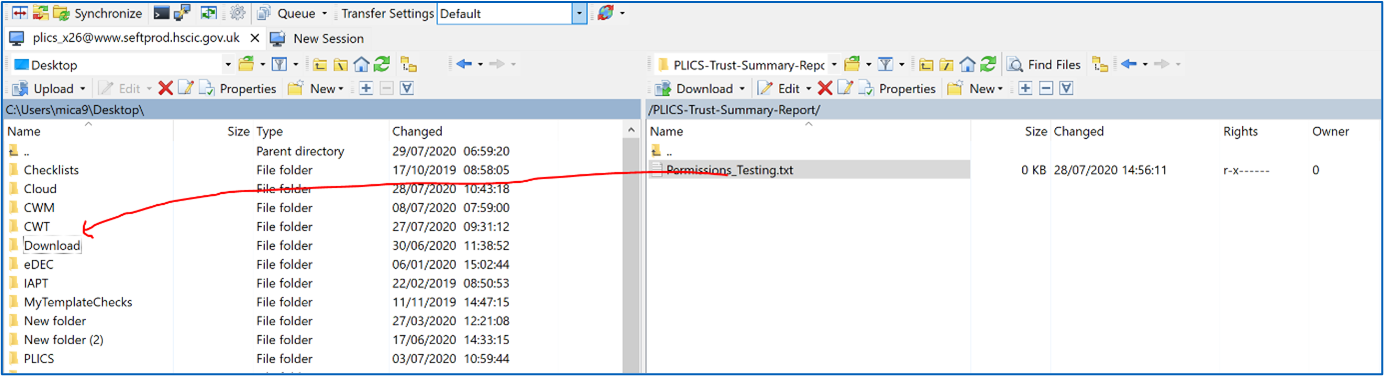The width and height of the screenshot is (1384, 376).
Task: Click the red X delete icon in remote panel
Action: (x=825, y=89)
